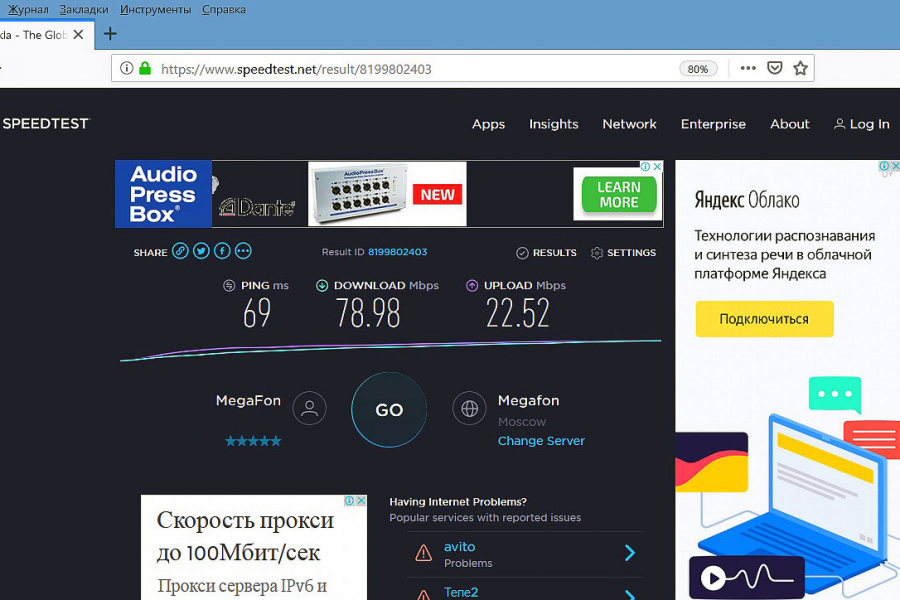The image size is (900, 600).
Task: Open the page actions three-dots menu
Action: [x=748, y=68]
